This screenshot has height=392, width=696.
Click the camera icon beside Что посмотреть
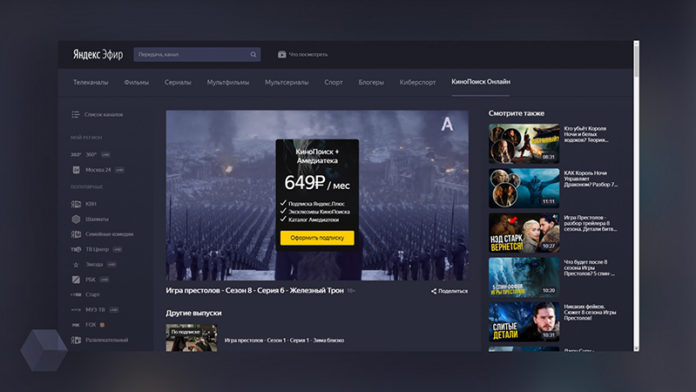(282, 55)
